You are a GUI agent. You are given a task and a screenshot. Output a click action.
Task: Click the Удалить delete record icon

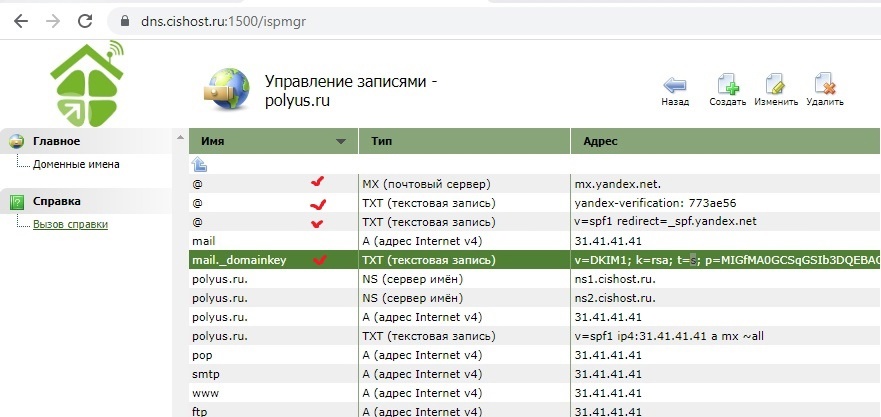[x=824, y=84]
